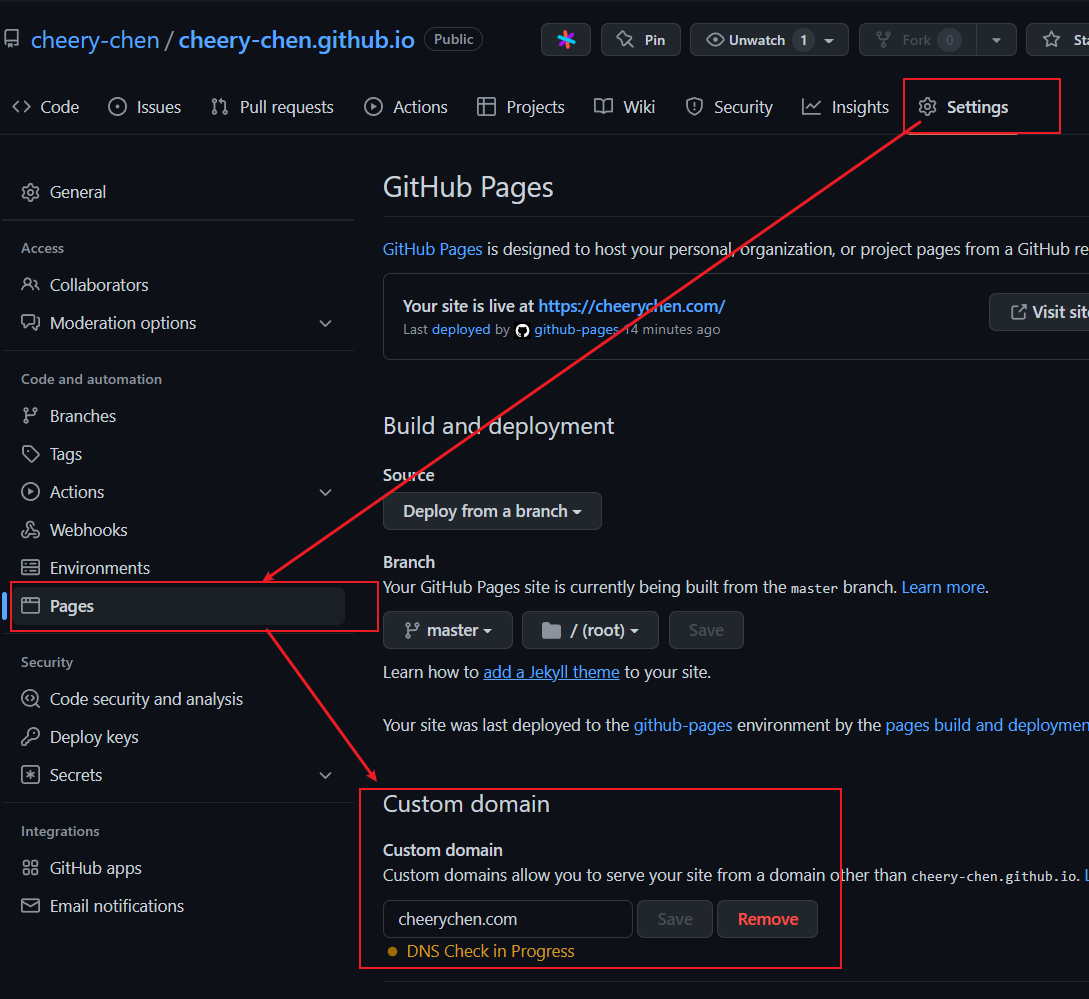Click the colorful asterisk icon button

tap(566, 40)
